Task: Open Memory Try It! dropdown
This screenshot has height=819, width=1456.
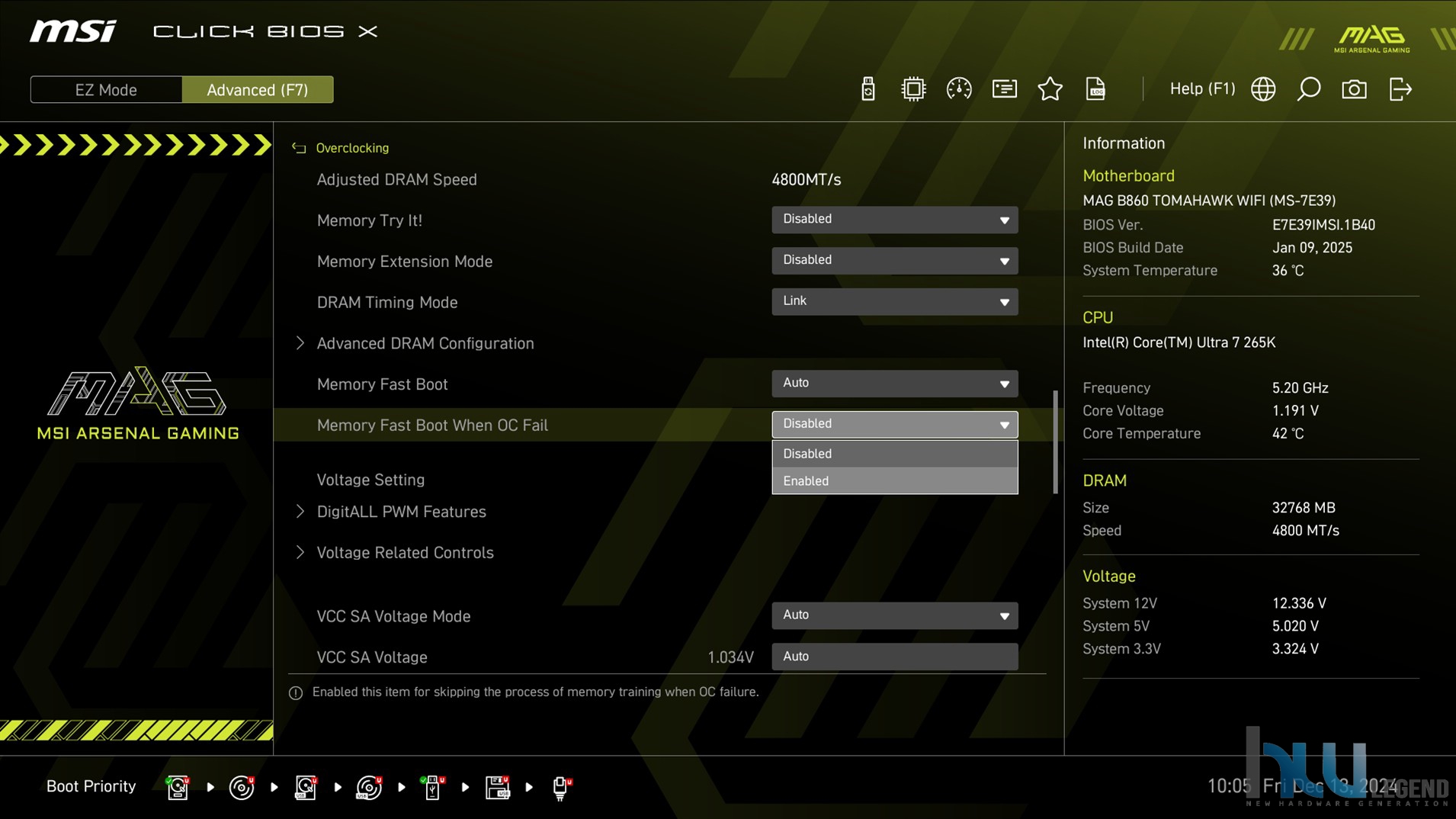Action: point(894,220)
